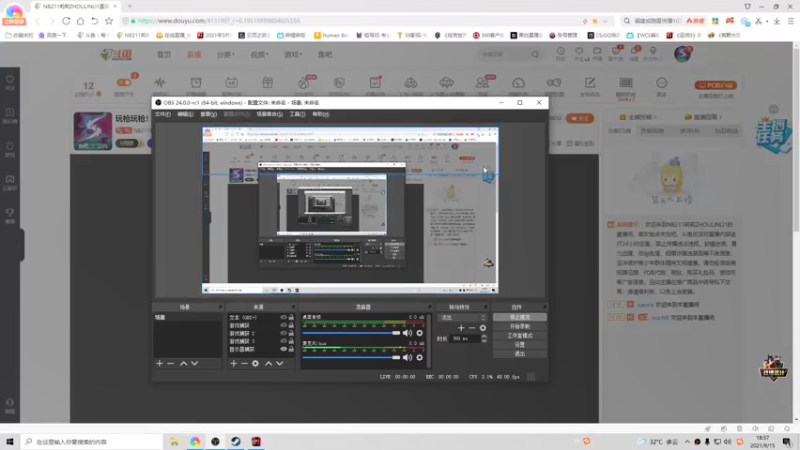Click 退出 exit button in OBS controls
This screenshot has width=800, height=450.
click(519, 354)
